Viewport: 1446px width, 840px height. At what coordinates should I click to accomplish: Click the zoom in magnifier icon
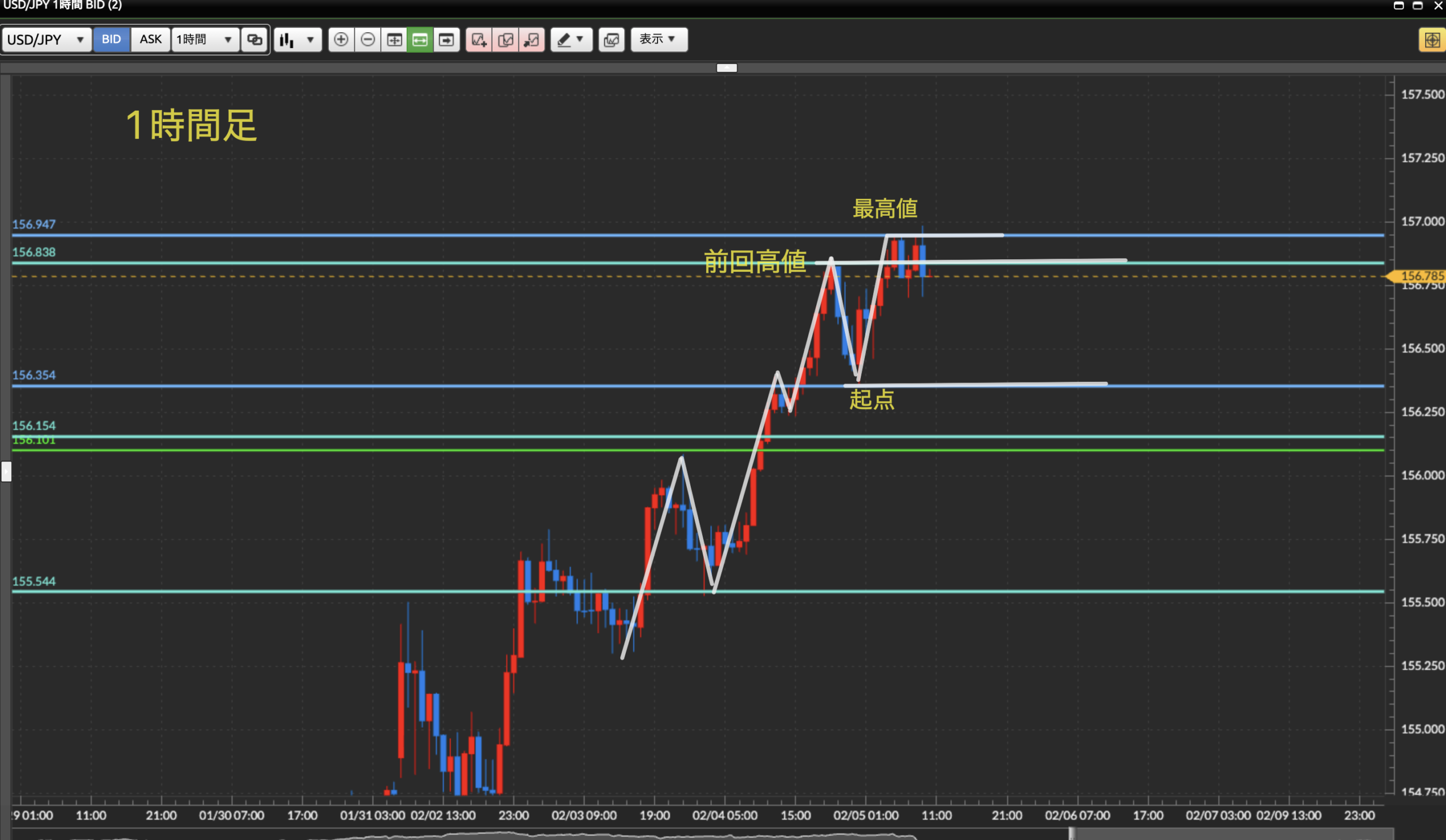341,40
